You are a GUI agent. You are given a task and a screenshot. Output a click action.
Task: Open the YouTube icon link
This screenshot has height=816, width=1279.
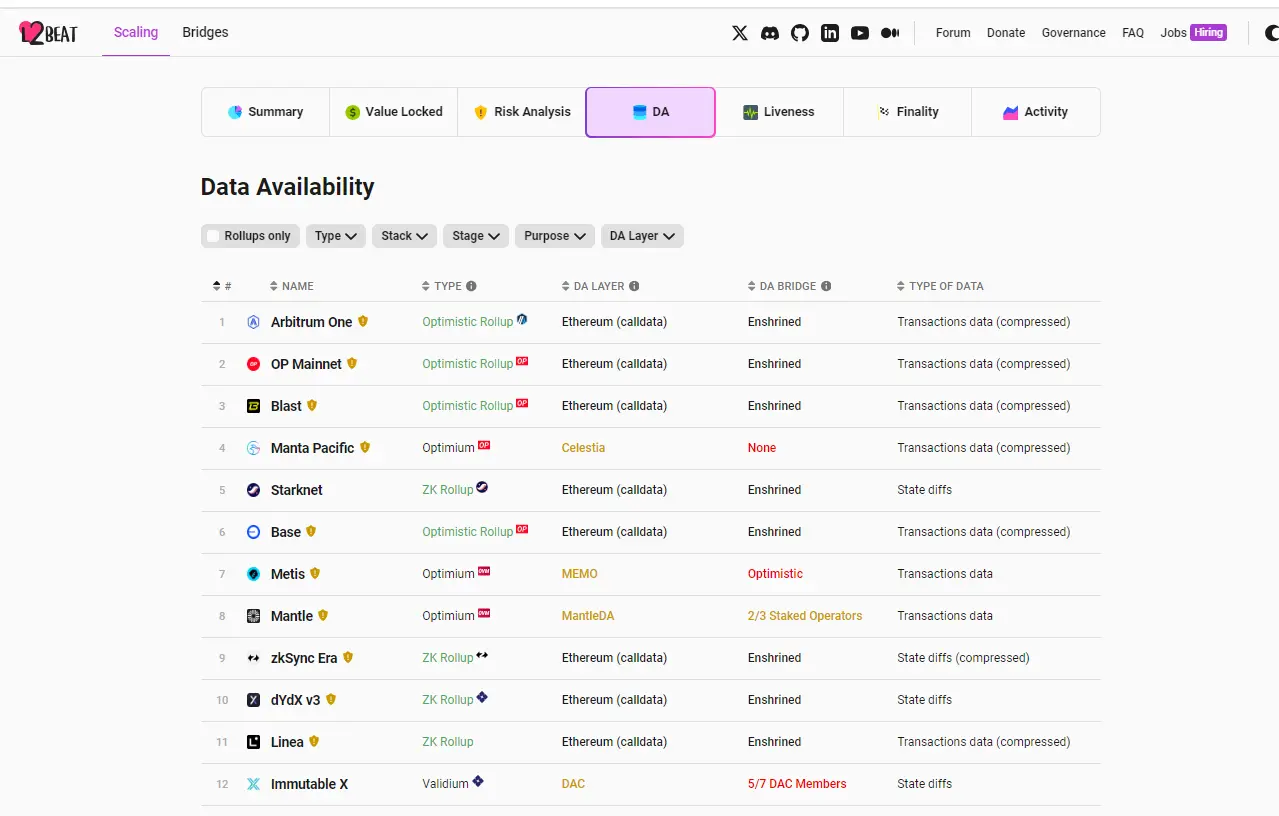click(x=860, y=33)
